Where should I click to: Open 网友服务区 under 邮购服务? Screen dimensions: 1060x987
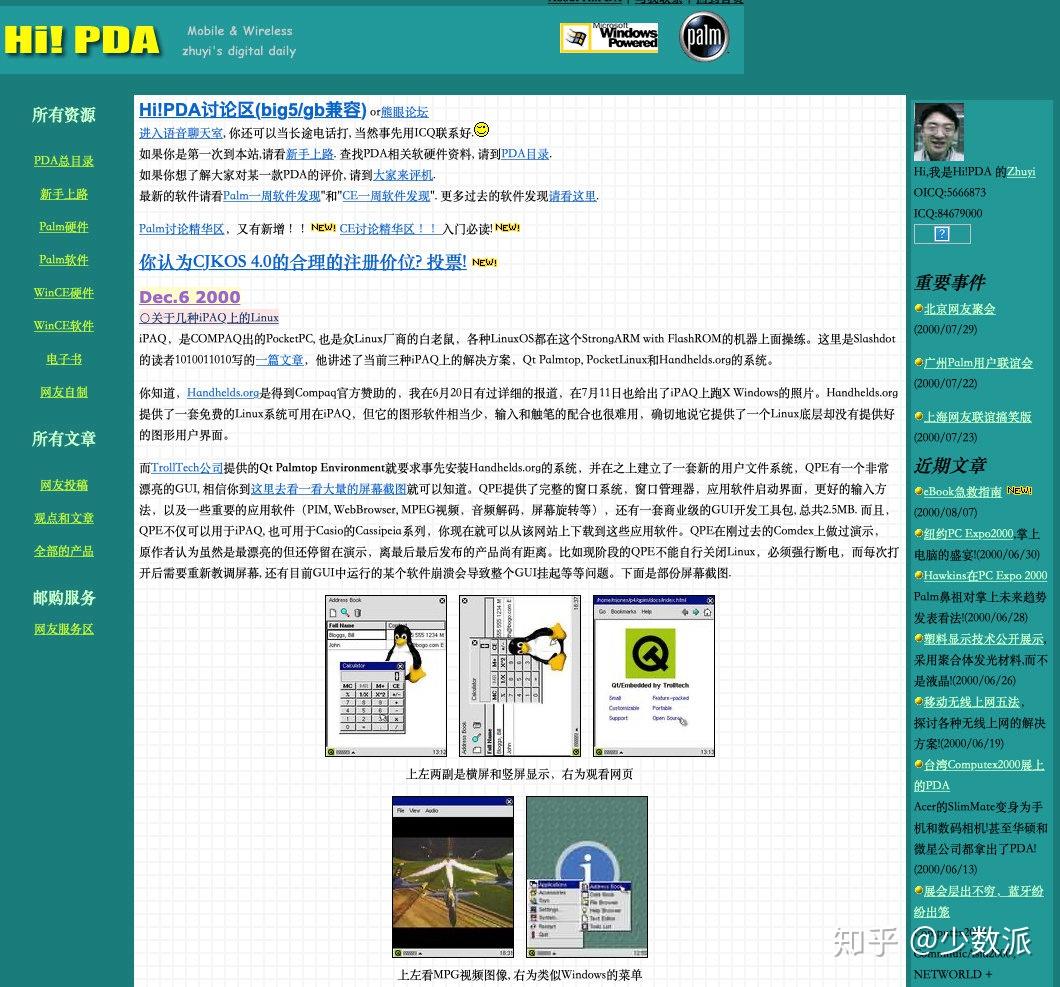[64, 629]
